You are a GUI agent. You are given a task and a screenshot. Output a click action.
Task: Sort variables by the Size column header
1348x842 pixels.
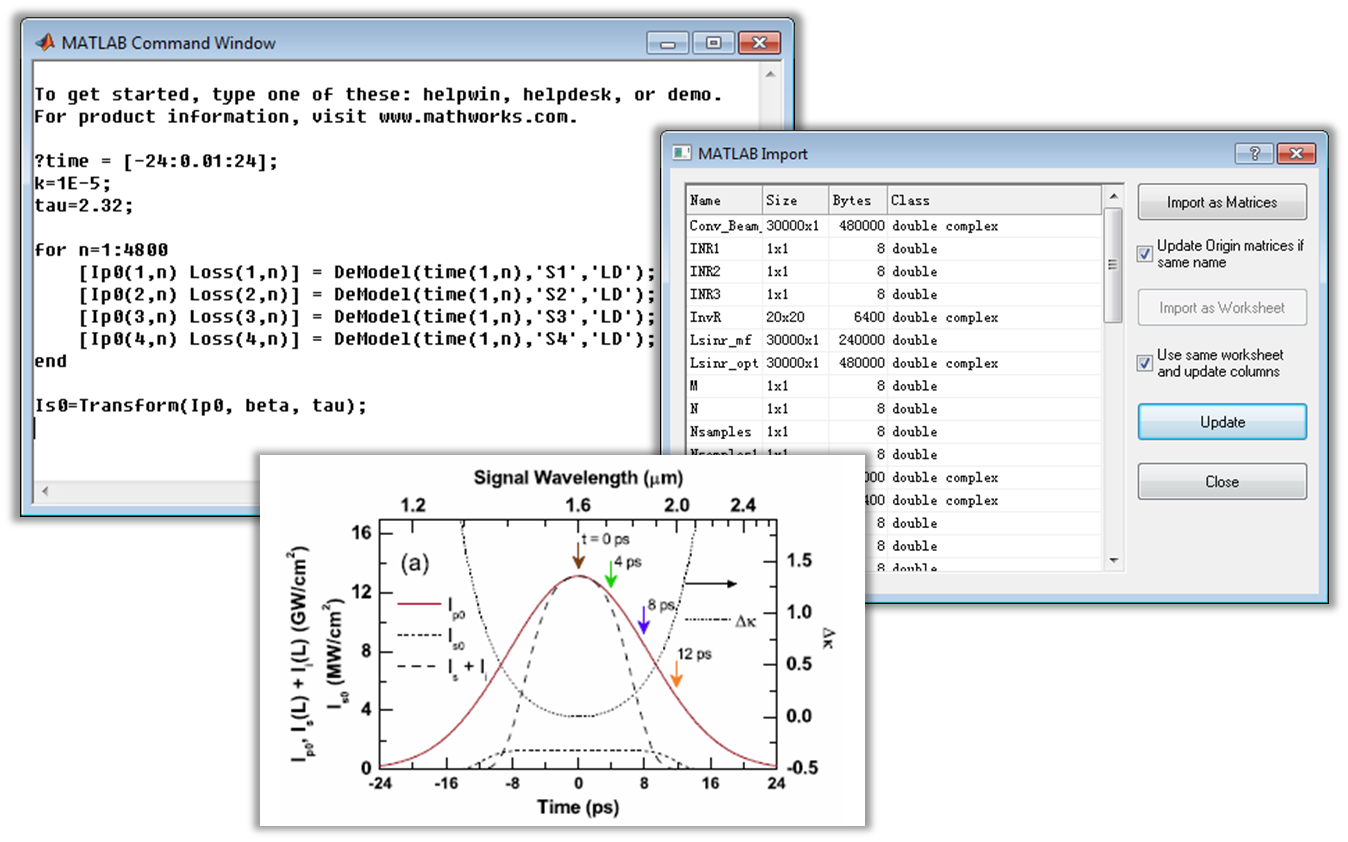[795, 200]
